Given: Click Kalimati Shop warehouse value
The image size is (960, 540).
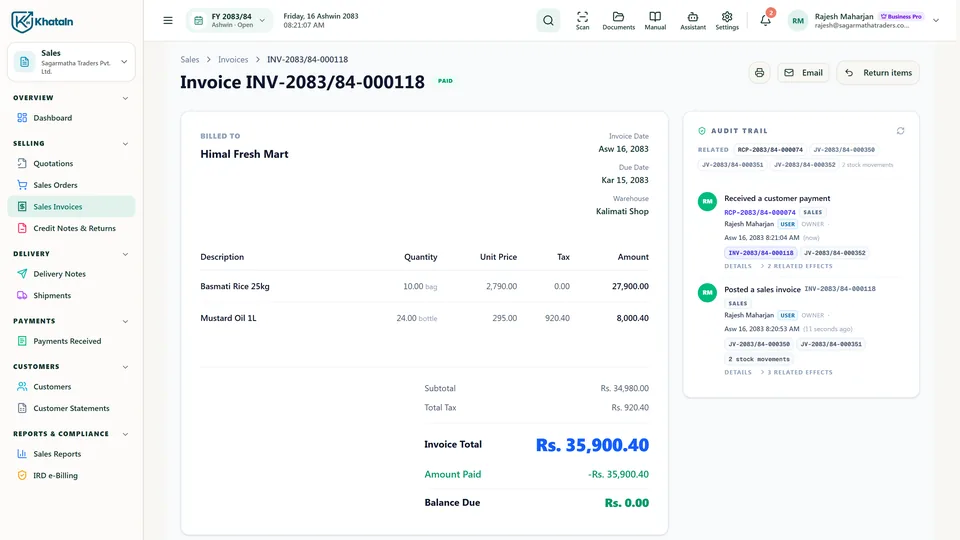Looking at the screenshot, I should 622,211.
